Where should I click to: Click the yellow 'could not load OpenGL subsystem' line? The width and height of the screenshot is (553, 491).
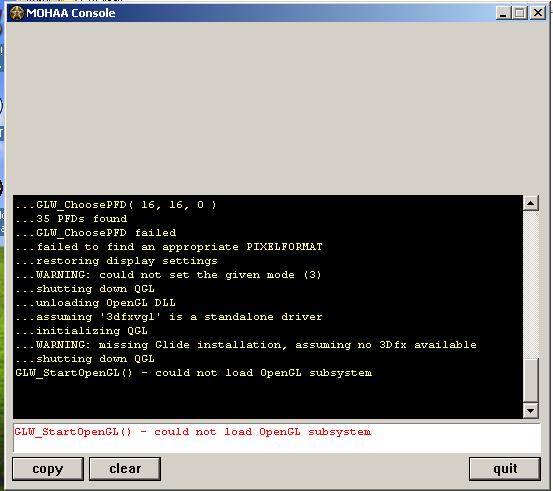coord(194,373)
